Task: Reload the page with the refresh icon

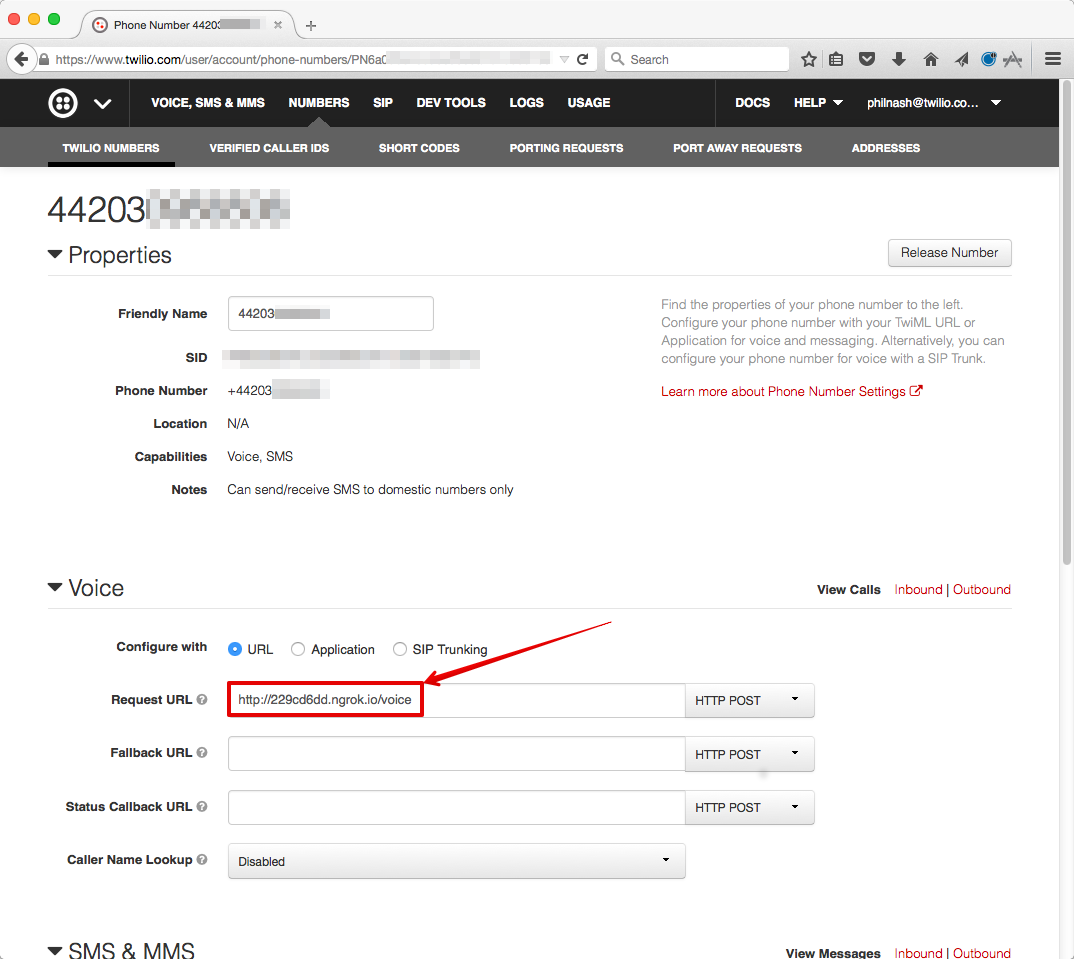Action: pyautogui.click(x=583, y=60)
